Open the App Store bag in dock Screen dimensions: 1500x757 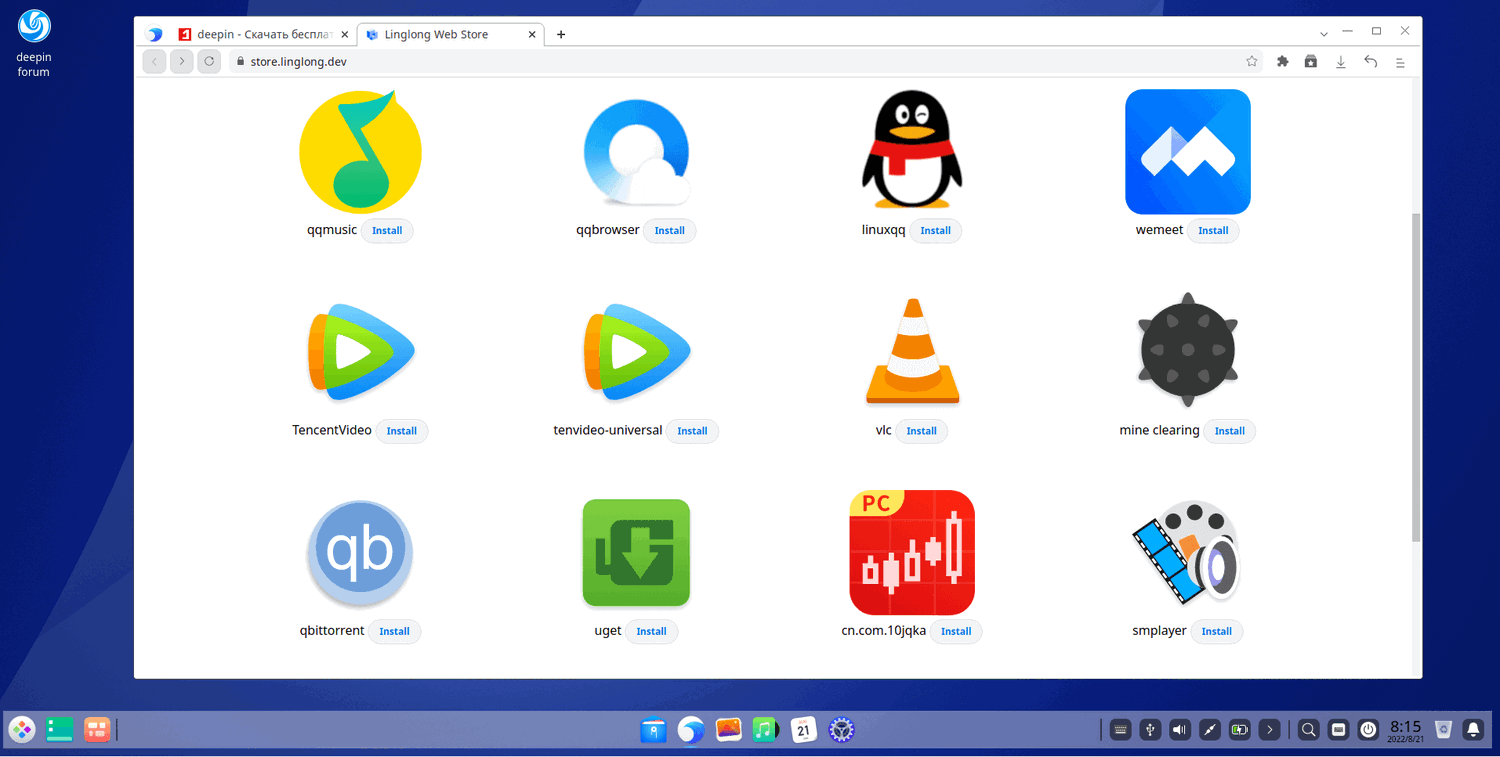654,730
